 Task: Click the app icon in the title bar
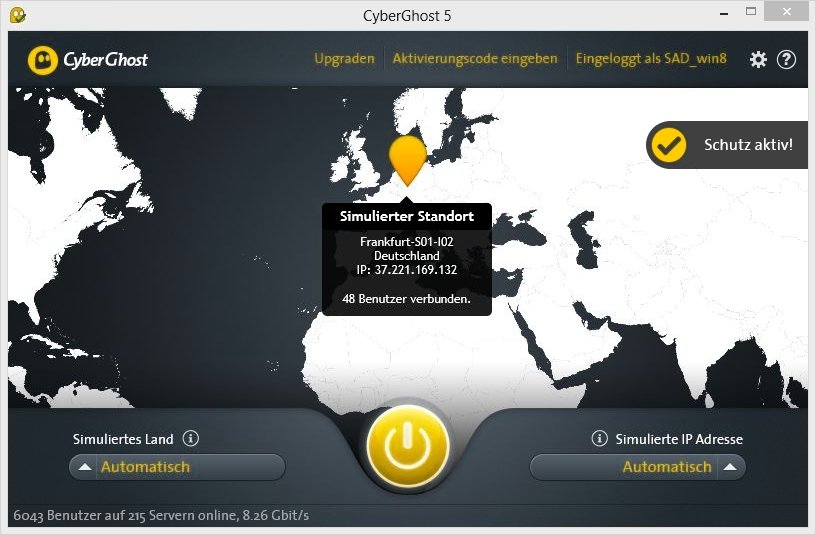tap(17, 15)
